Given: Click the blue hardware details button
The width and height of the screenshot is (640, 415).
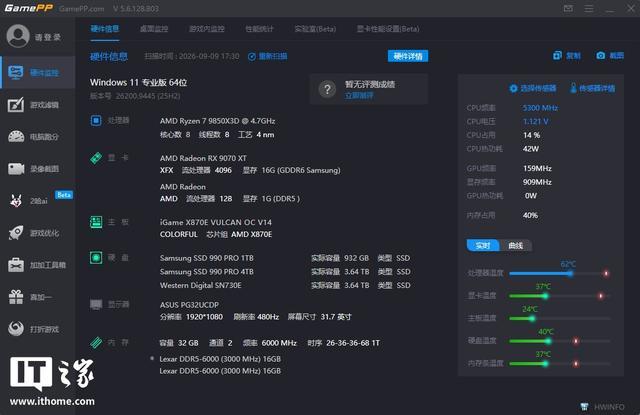Looking at the screenshot, I should point(408,56).
